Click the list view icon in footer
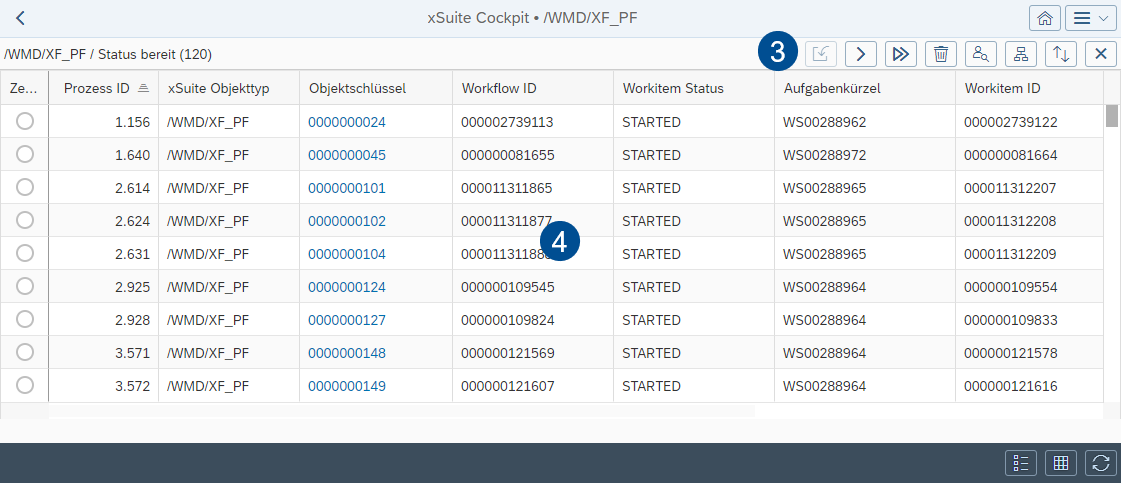Image resolution: width=1121 pixels, height=483 pixels. tap(1021, 462)
